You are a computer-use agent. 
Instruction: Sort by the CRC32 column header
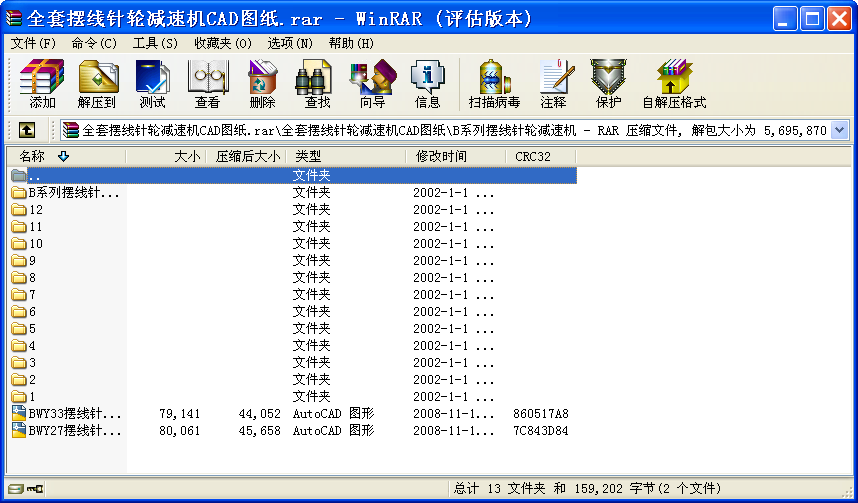(531, 156)
